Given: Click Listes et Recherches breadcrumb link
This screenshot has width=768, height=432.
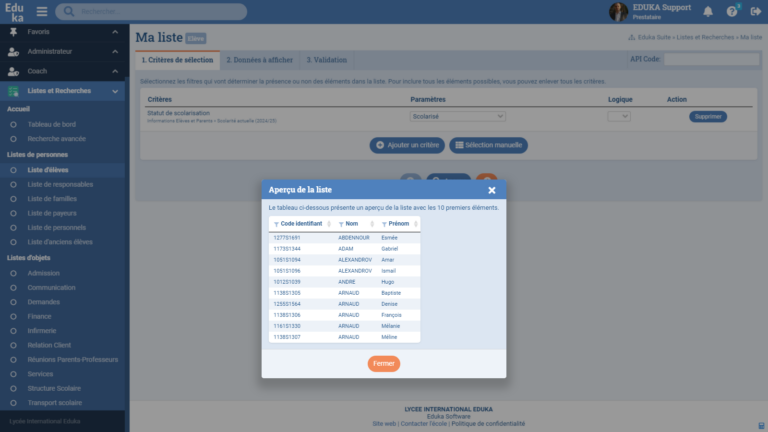Looking at the screenshot, I should pyautogui.click(x=705, y=37).
